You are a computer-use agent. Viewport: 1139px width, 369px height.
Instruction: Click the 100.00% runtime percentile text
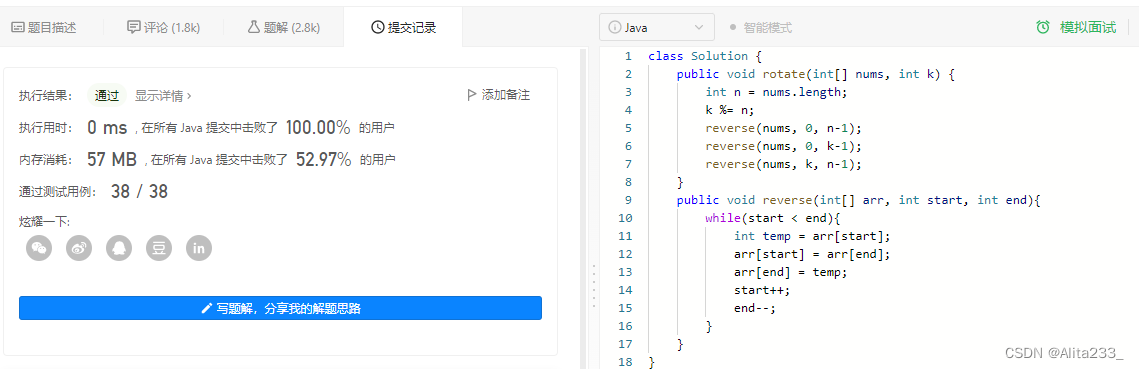coord(317,128)
